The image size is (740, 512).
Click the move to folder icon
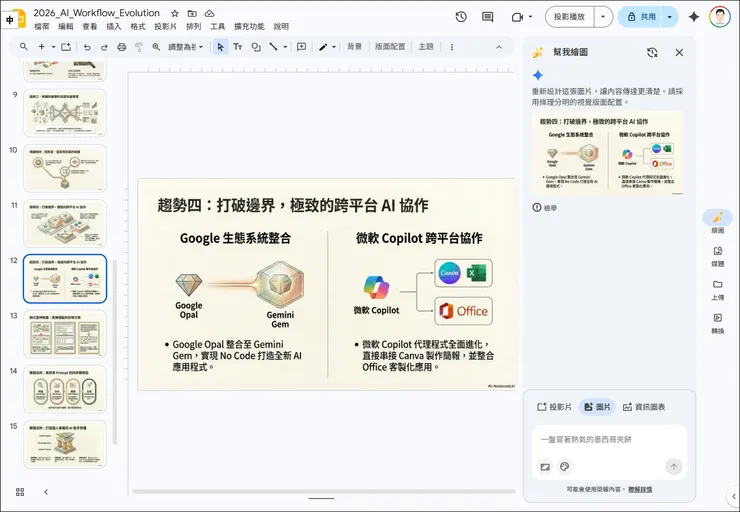tap(192, 13)
